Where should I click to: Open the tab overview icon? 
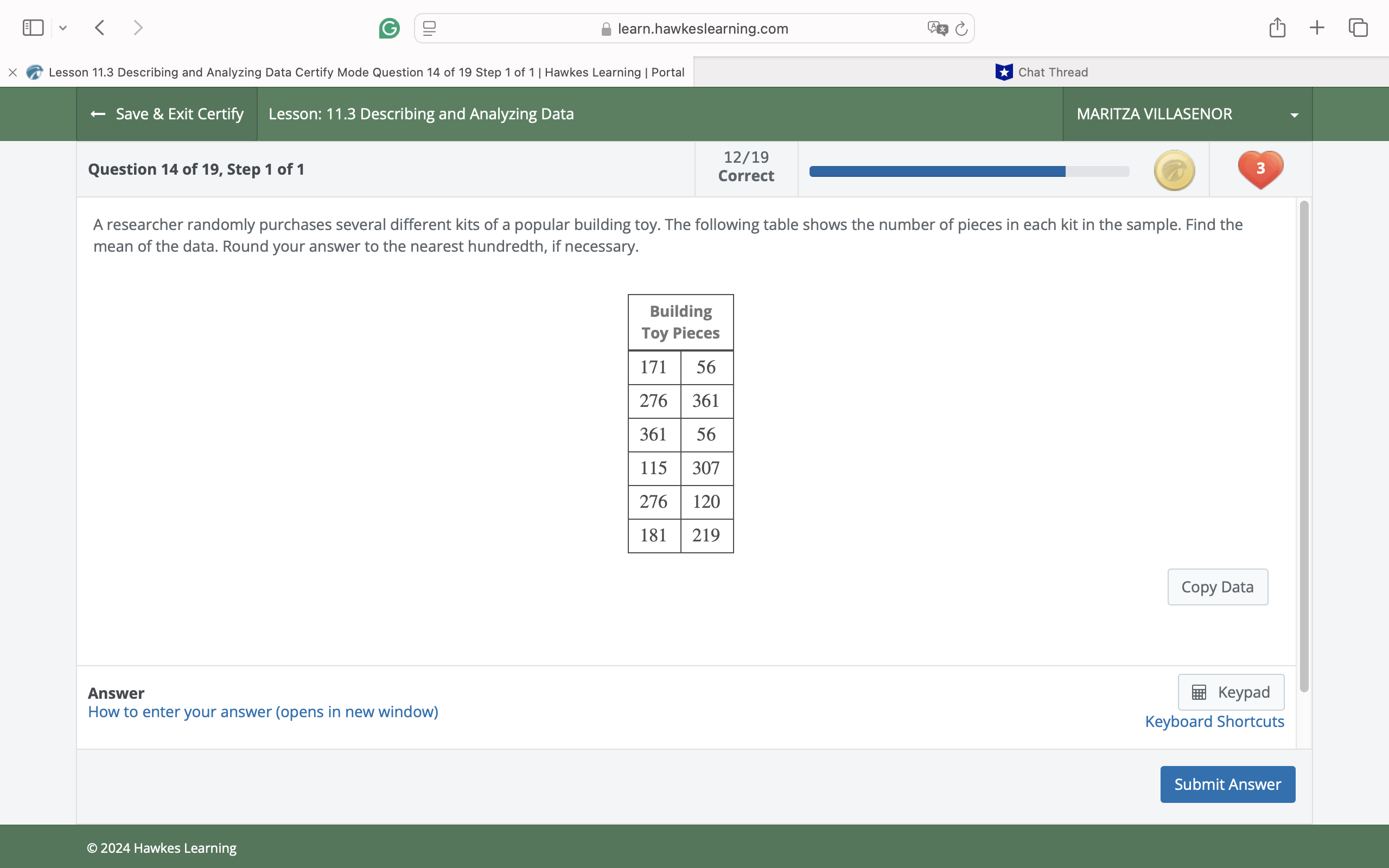point(1357,27)
